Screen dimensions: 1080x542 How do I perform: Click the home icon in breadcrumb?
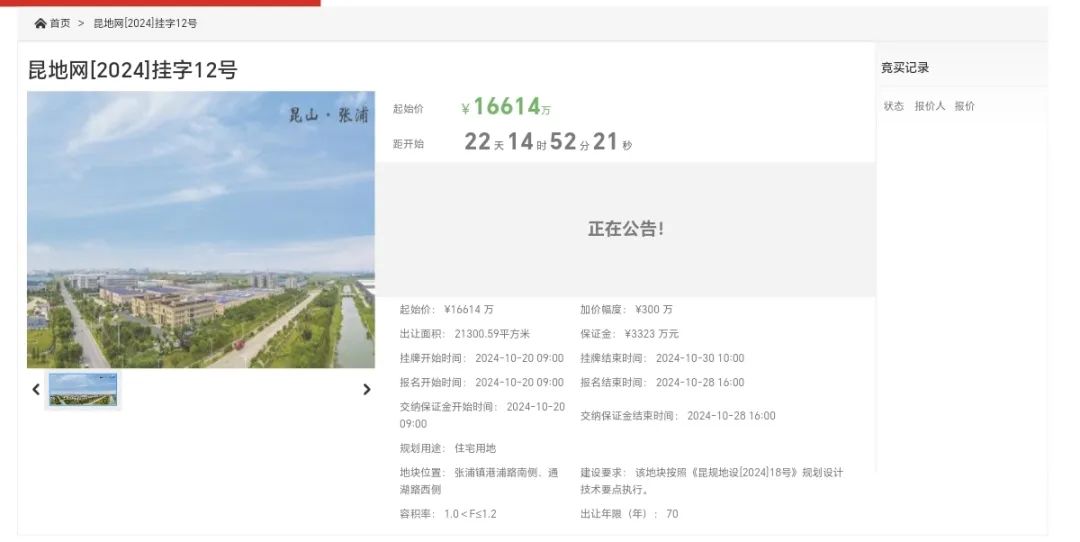click(40, 23)
